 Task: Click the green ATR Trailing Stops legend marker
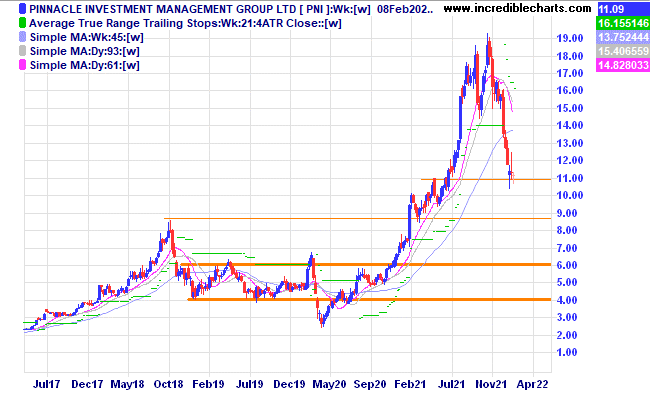[x=22, y=23]
